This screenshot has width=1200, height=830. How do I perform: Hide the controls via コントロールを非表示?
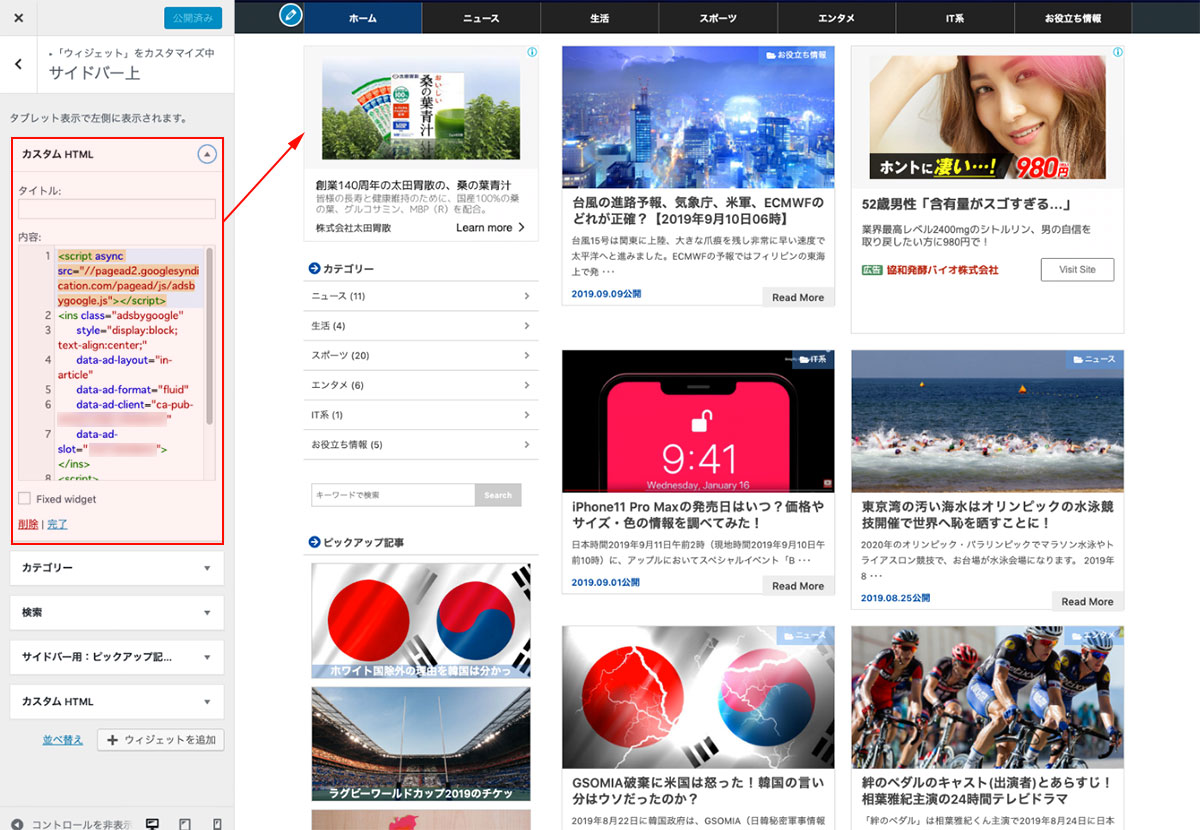pos(70,824)
